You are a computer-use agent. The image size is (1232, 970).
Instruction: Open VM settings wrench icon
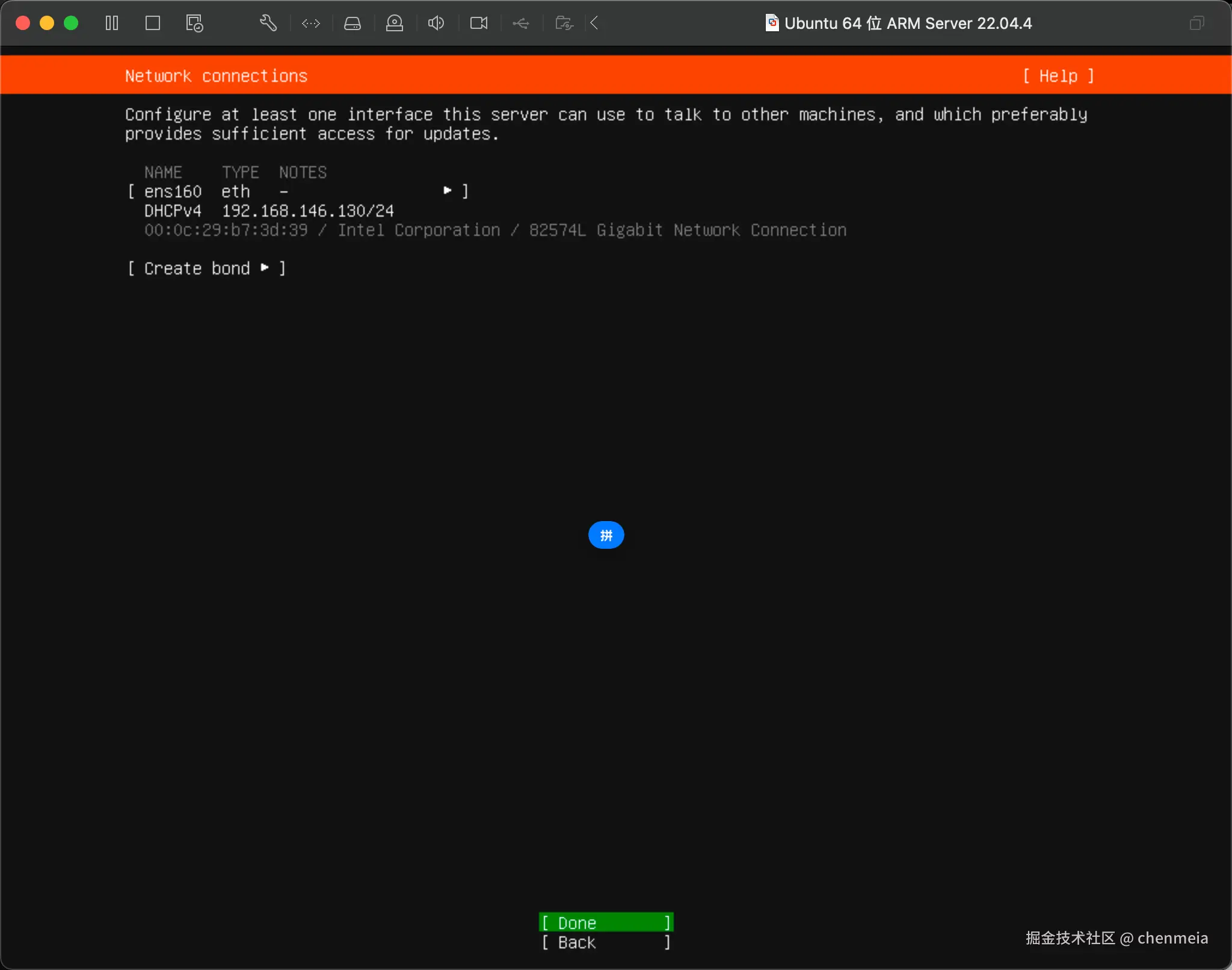point(268,23)
